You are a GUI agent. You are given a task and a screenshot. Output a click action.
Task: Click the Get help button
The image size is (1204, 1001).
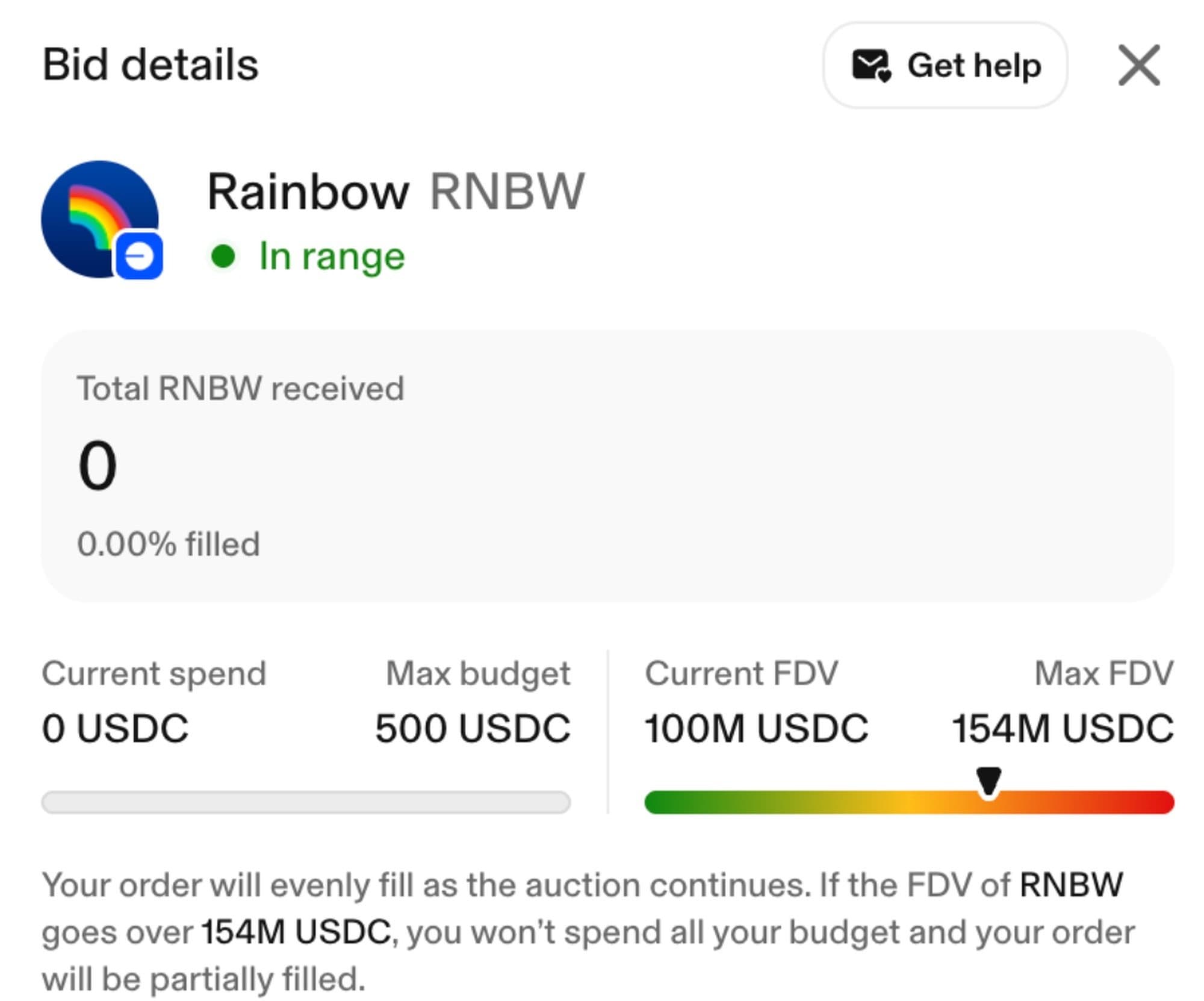tap(945, 65)
